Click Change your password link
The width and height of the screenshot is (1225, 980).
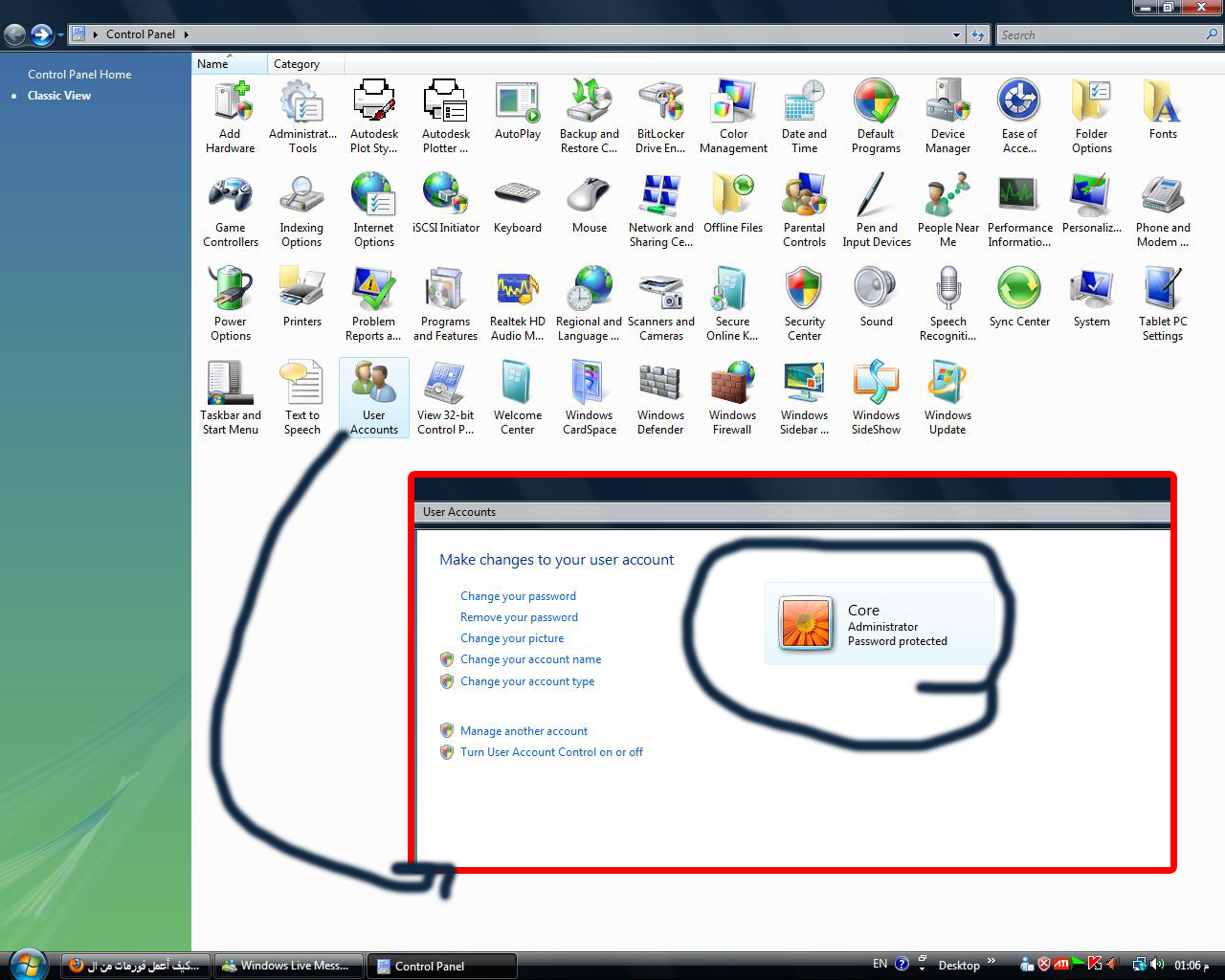[x=518, y=596]
